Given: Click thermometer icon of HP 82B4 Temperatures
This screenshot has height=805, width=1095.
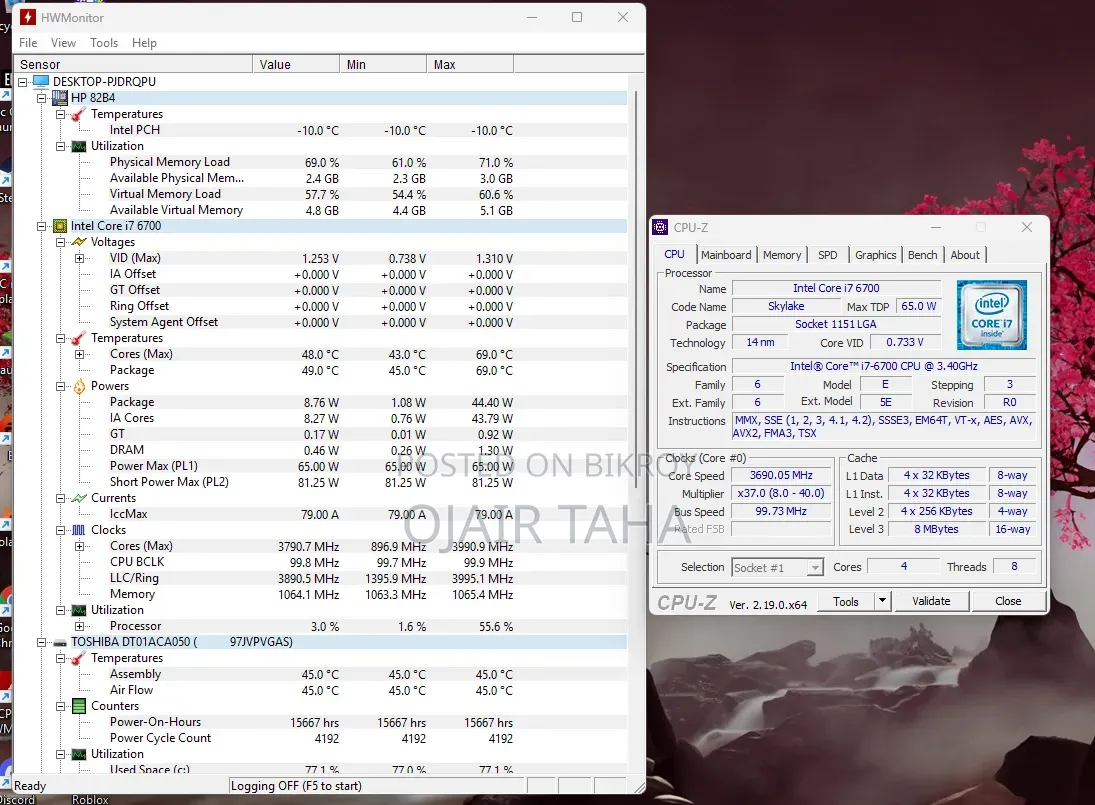Looking at the screenshot, I should 80,114.
